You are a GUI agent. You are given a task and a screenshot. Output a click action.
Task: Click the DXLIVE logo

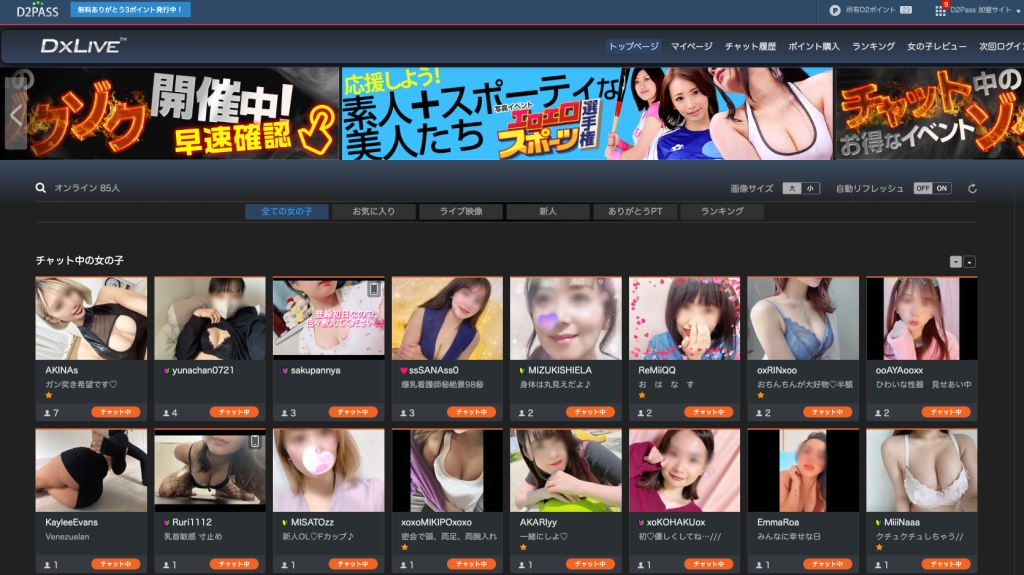pyautogui.click(x=83, y=46)
